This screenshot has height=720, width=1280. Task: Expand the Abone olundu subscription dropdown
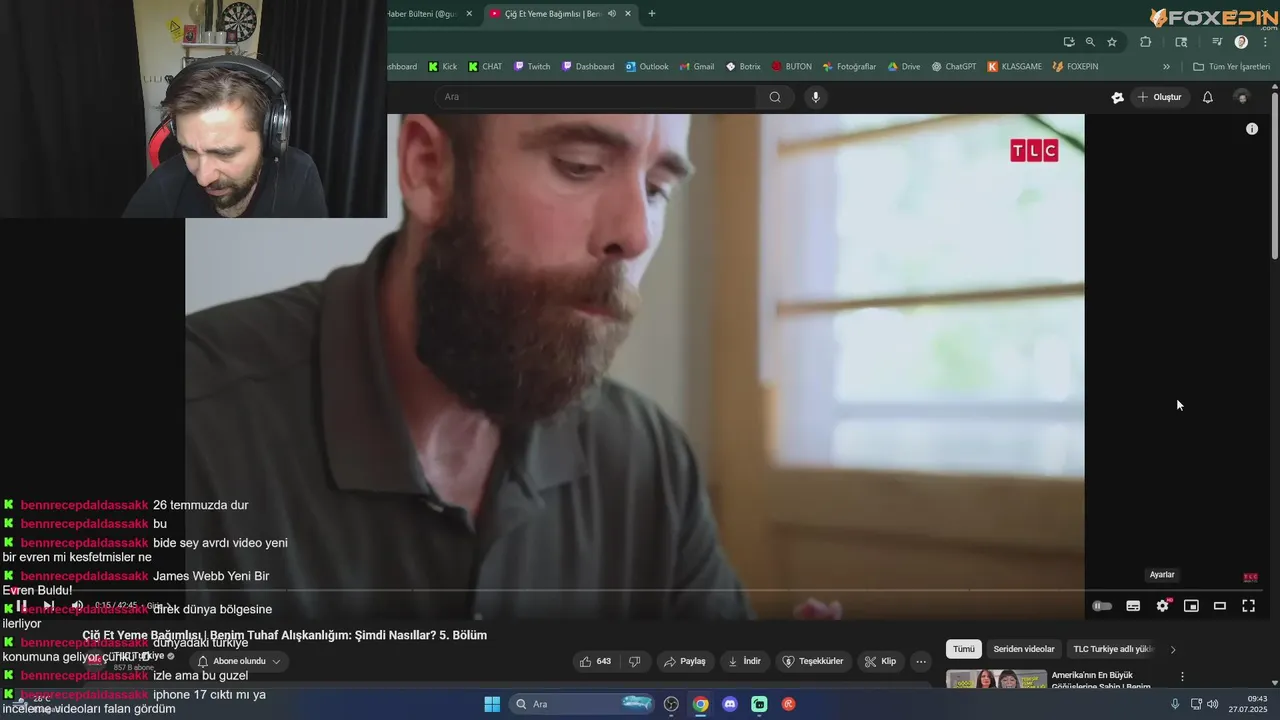[239, 662]
